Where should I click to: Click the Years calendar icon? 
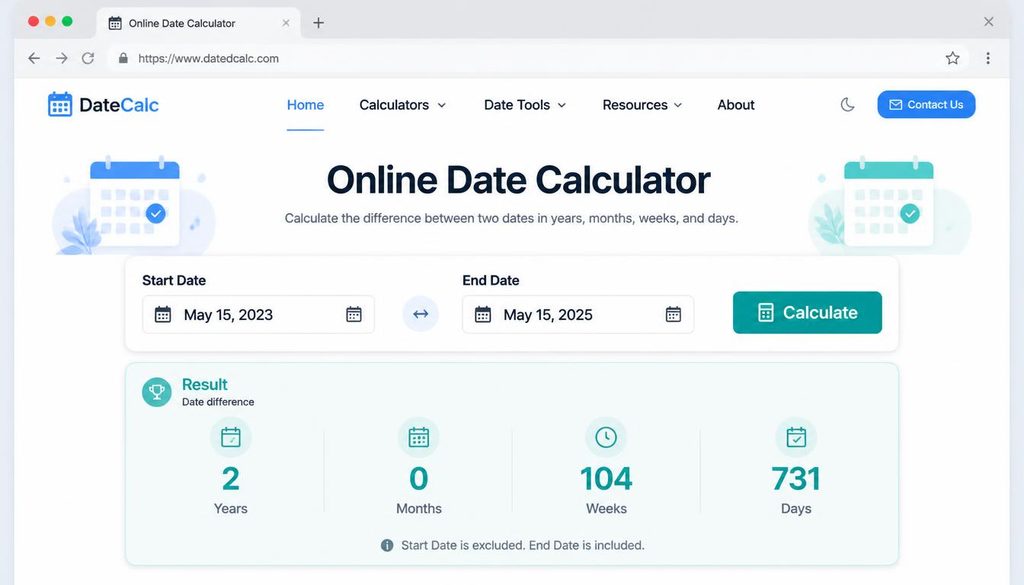tap(231, 437)
